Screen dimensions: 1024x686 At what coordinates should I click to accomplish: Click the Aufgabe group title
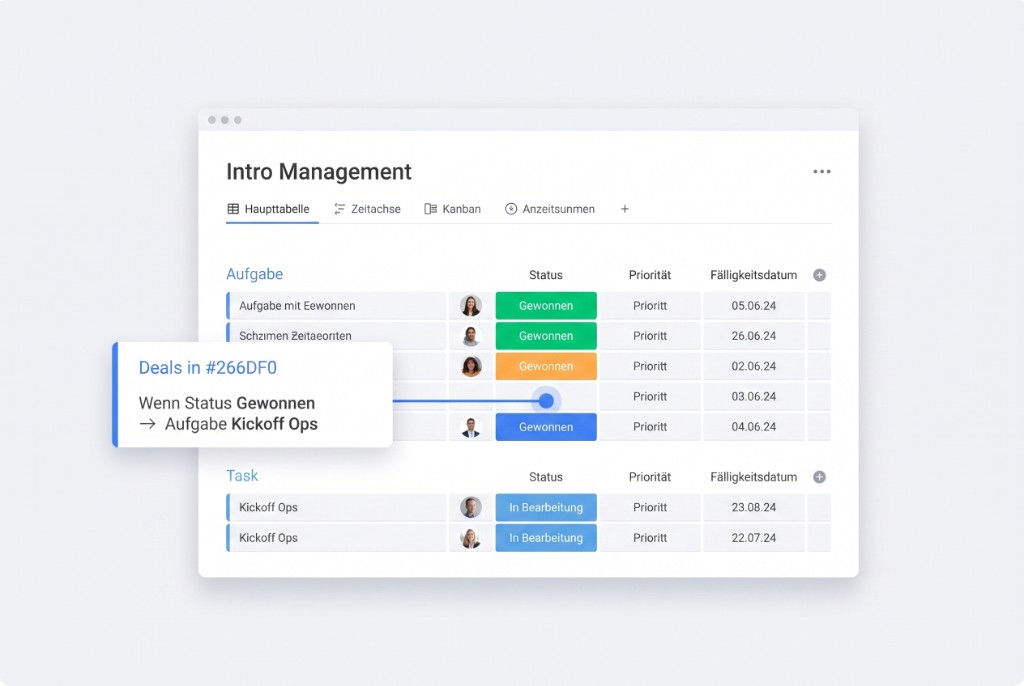coord(255,274)
